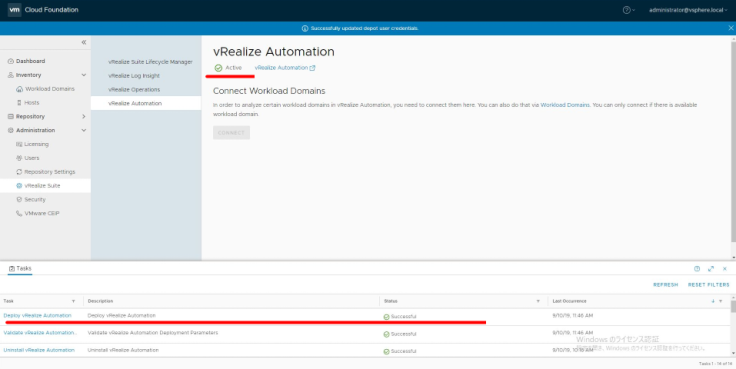
Task: Click the info icon in notification banner
Action: (305, 29)
